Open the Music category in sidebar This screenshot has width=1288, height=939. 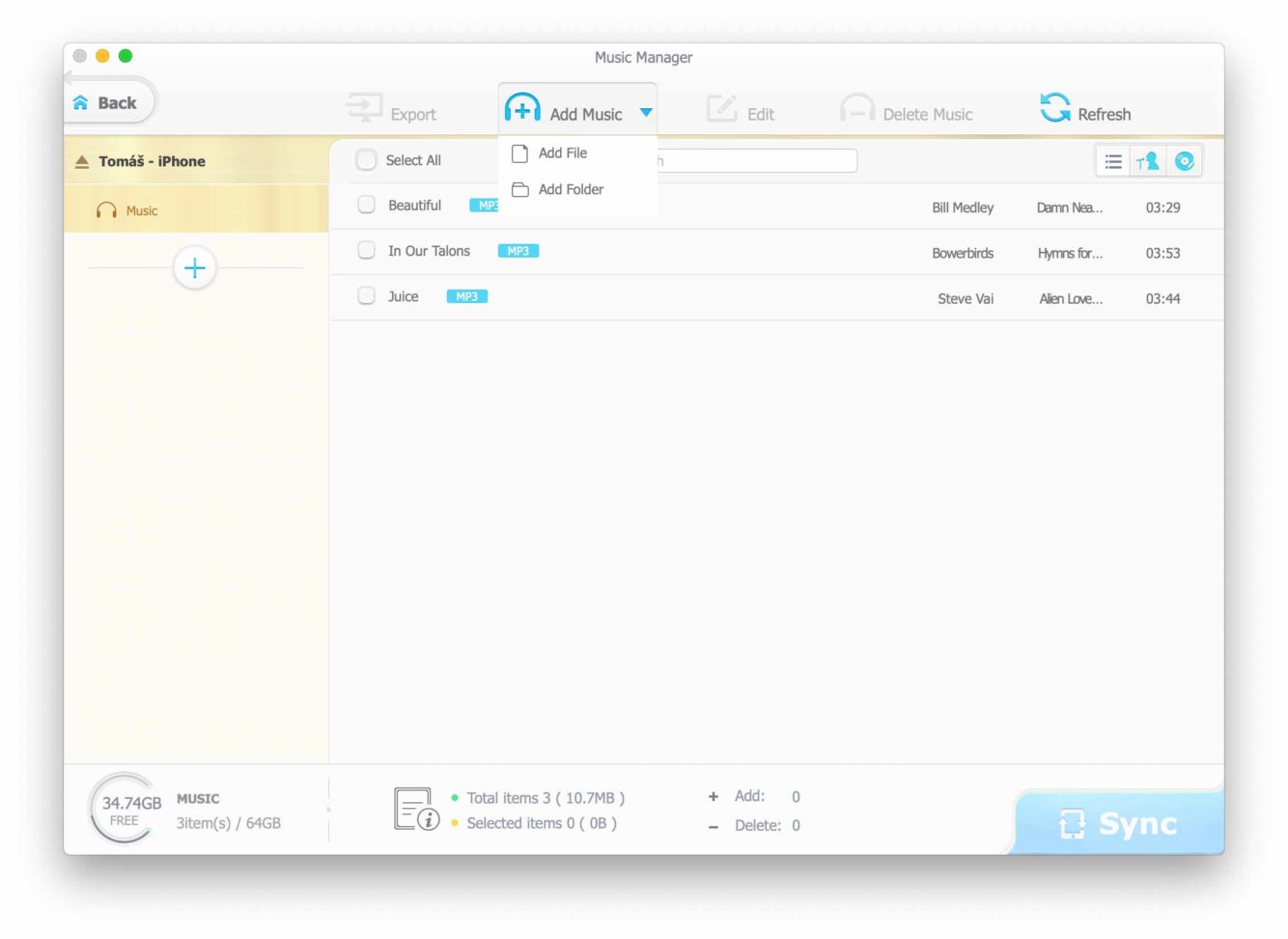tap(141, 210)
